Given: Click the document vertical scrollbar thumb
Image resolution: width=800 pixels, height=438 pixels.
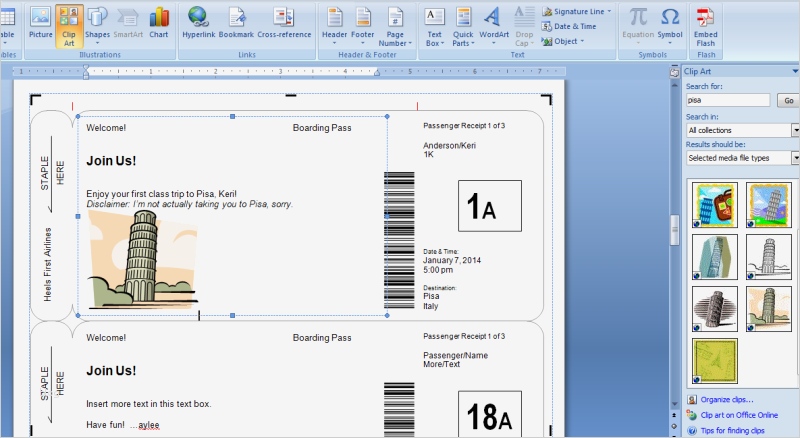Looking at the screenshot, I should pos(674,230).
